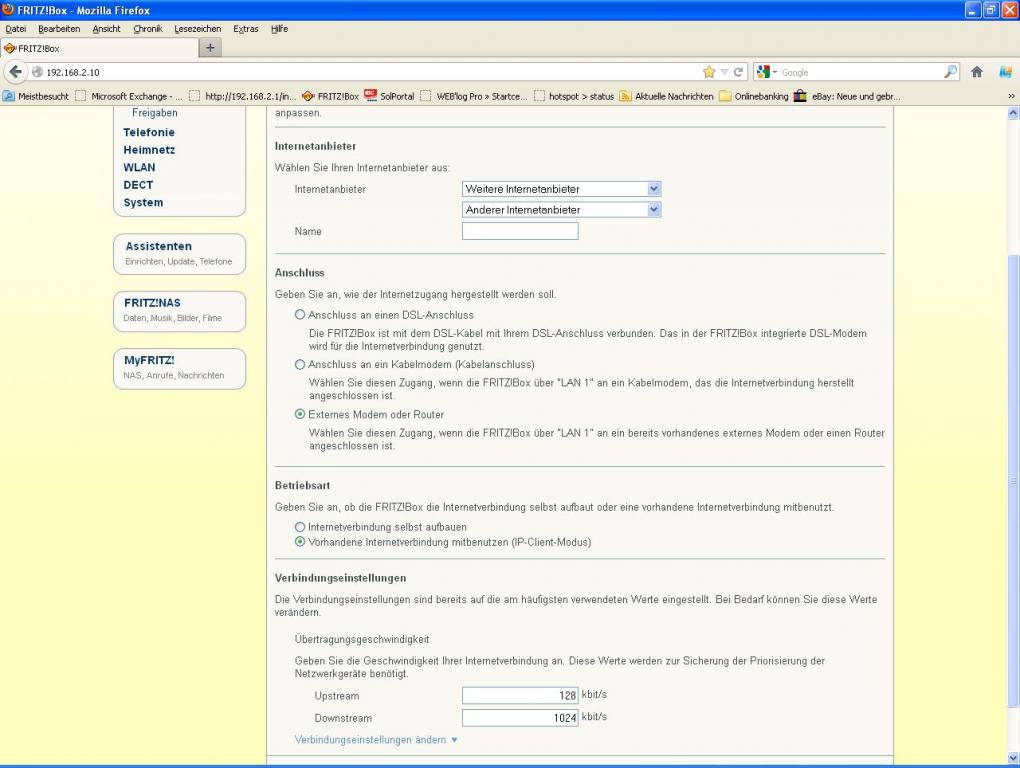
Task: Open the Telefonie sidebar section
Action: 149,132
